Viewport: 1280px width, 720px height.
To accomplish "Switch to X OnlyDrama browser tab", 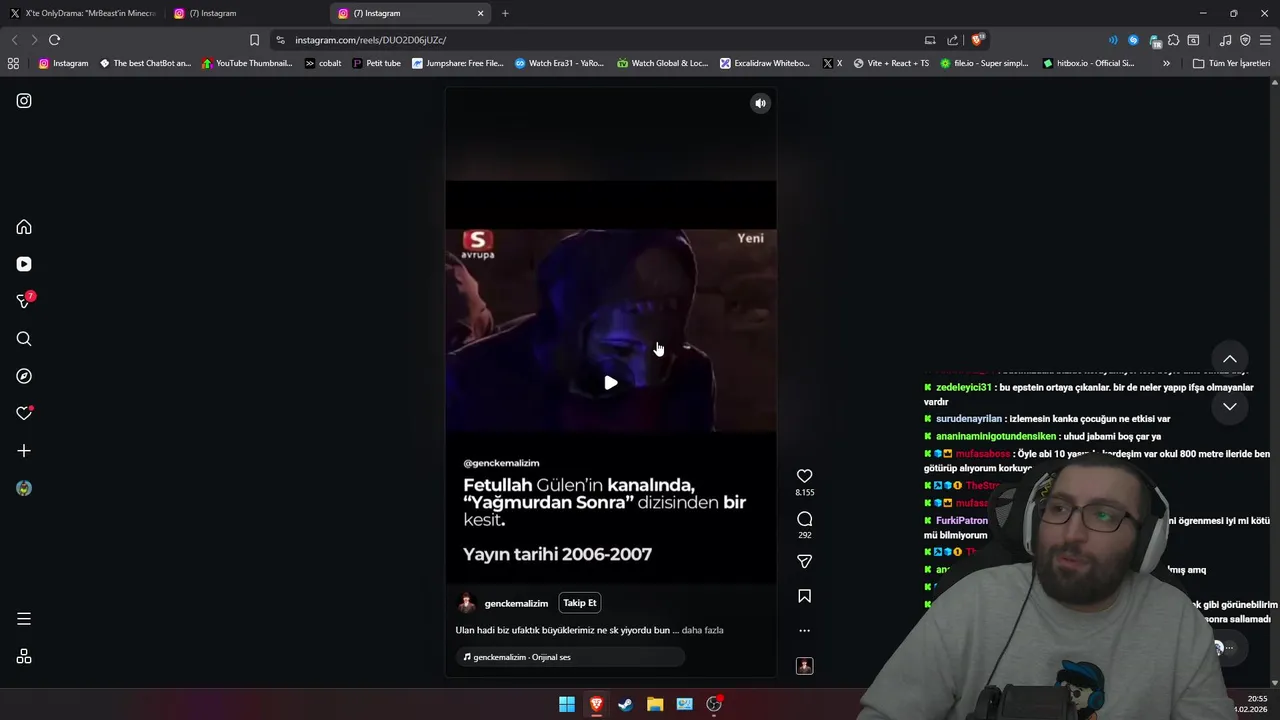I will pos(82,13).
